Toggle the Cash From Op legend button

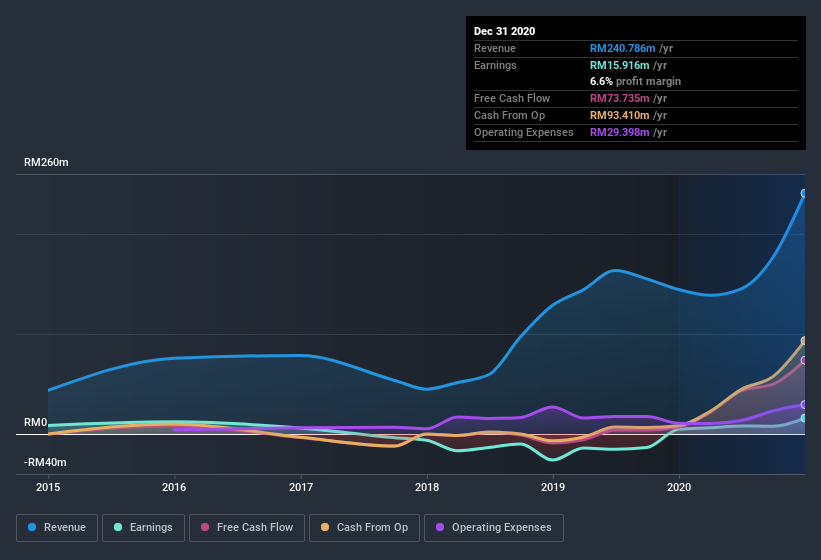364,528
